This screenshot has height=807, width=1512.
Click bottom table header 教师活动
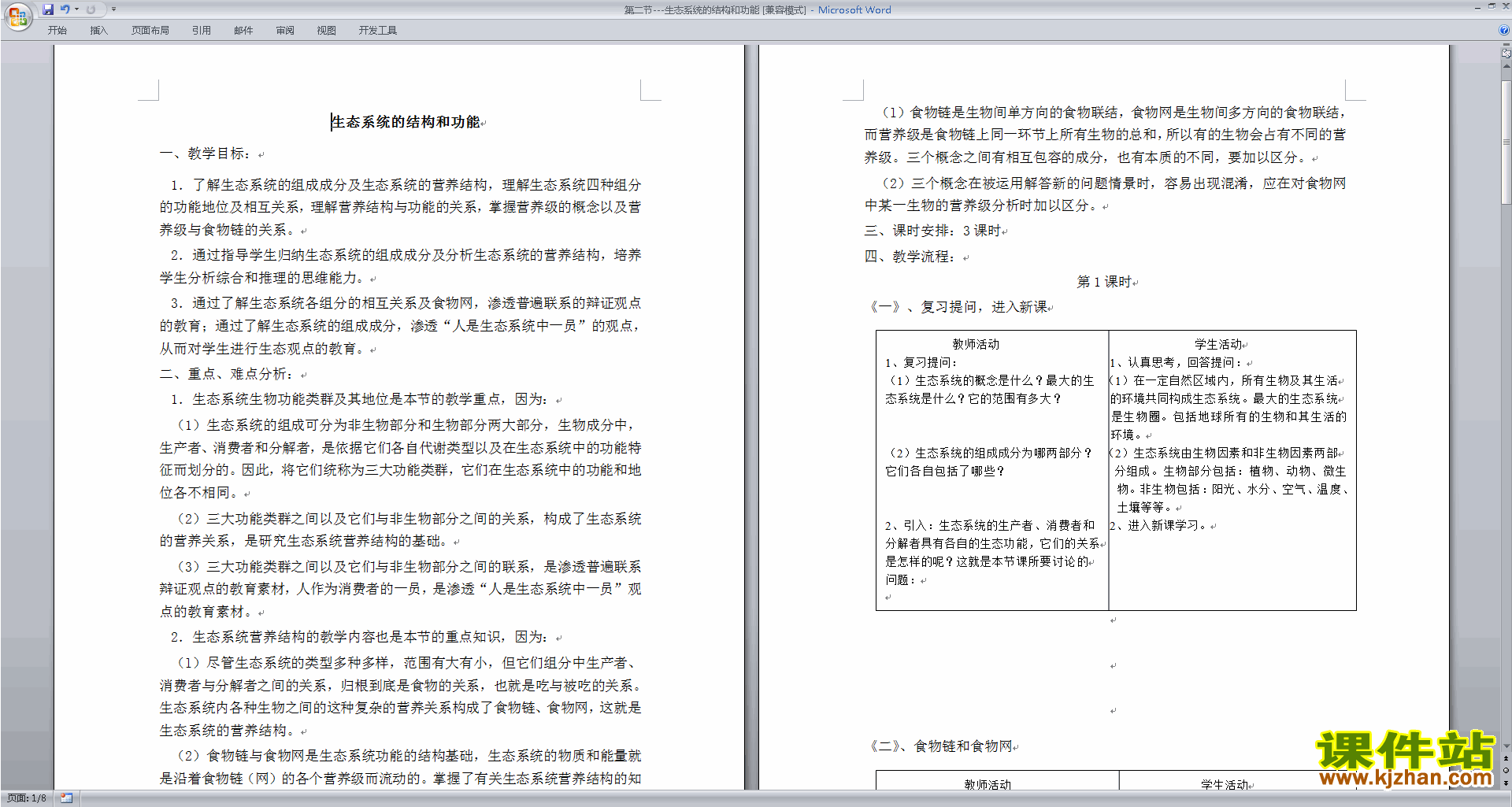click(988, 784)
